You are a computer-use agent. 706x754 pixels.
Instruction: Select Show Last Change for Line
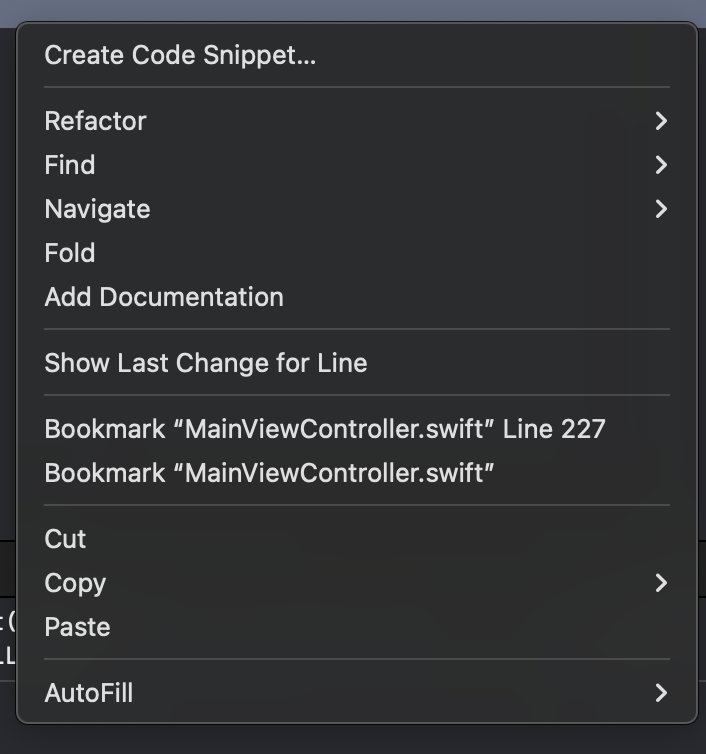point(206,363)
